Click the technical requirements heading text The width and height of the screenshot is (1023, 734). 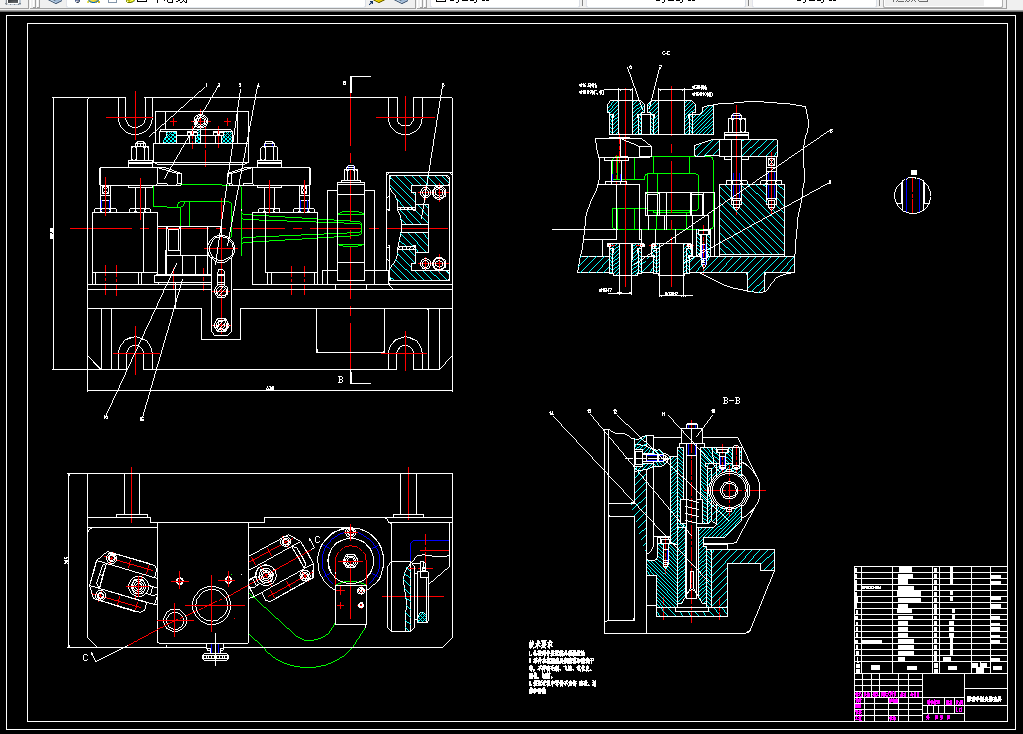[541, 645]
